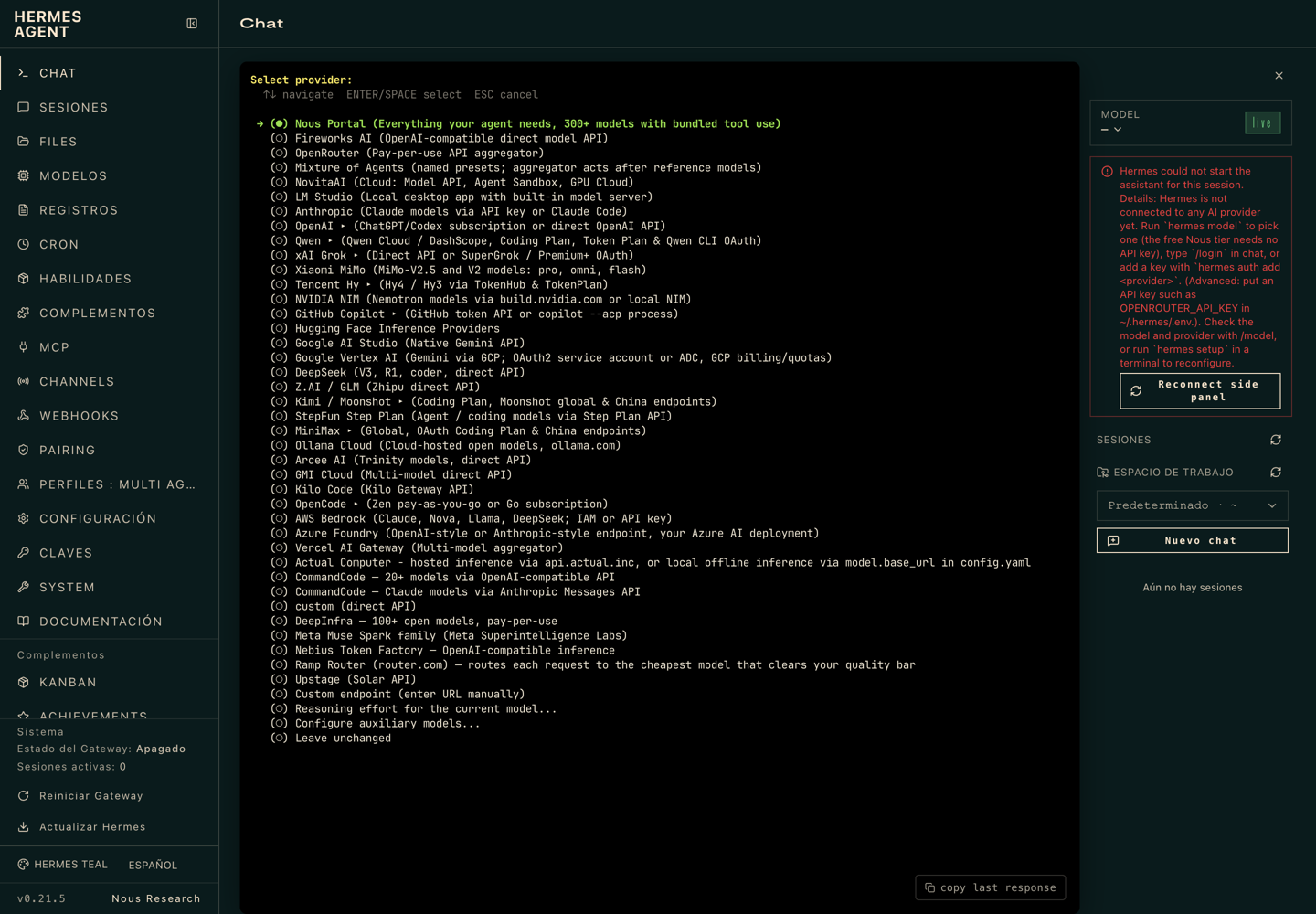Click the Webhooks icon
Viewport: 1316px width, 914px height.
24,416
